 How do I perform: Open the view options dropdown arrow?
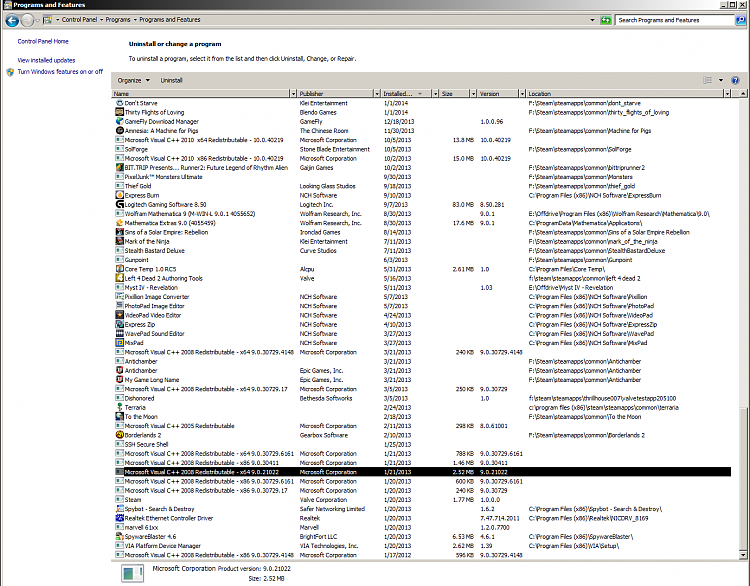click(721, 80)
